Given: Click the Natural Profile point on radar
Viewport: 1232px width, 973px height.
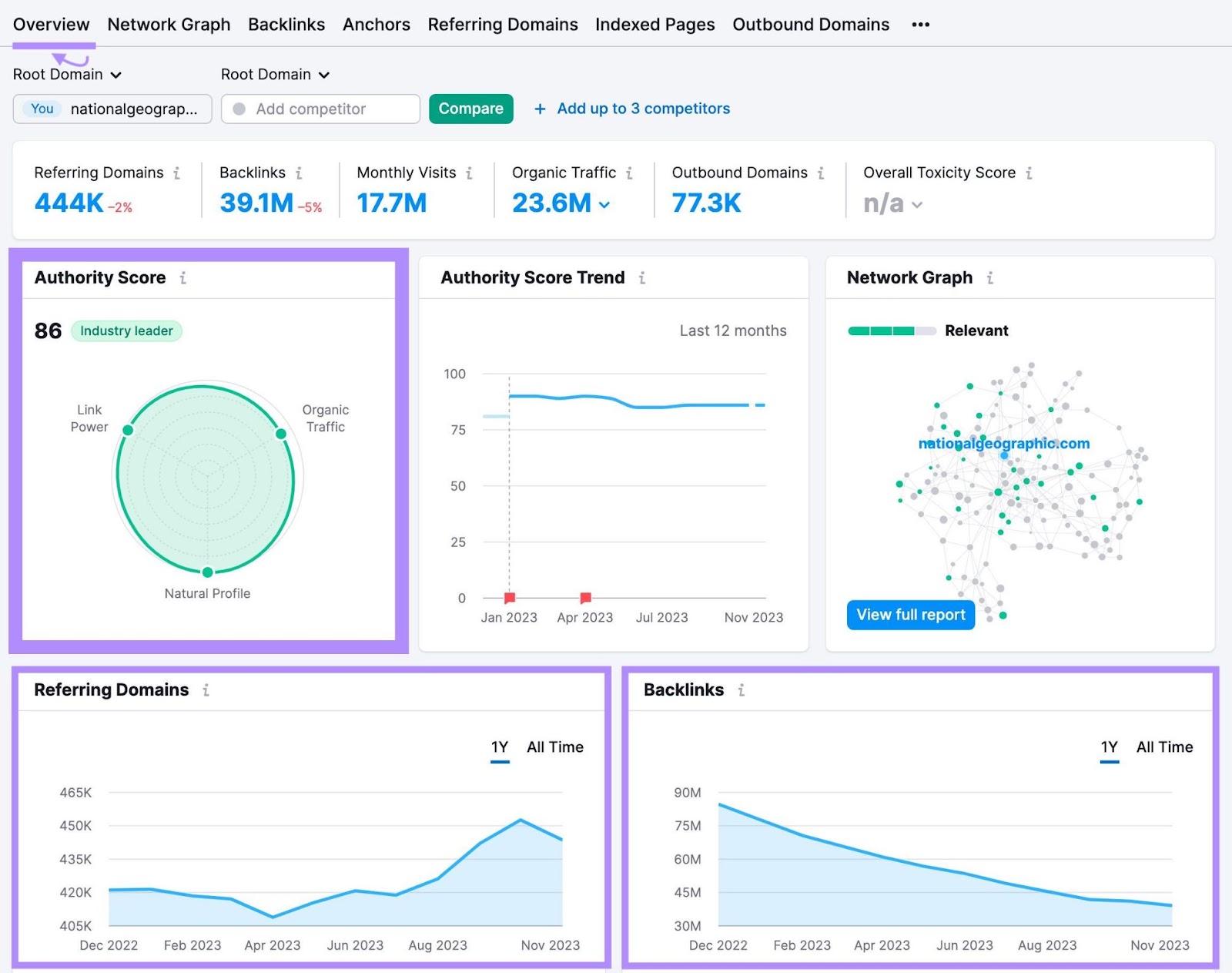Looking at the screenshot, I should coord(207,572).
